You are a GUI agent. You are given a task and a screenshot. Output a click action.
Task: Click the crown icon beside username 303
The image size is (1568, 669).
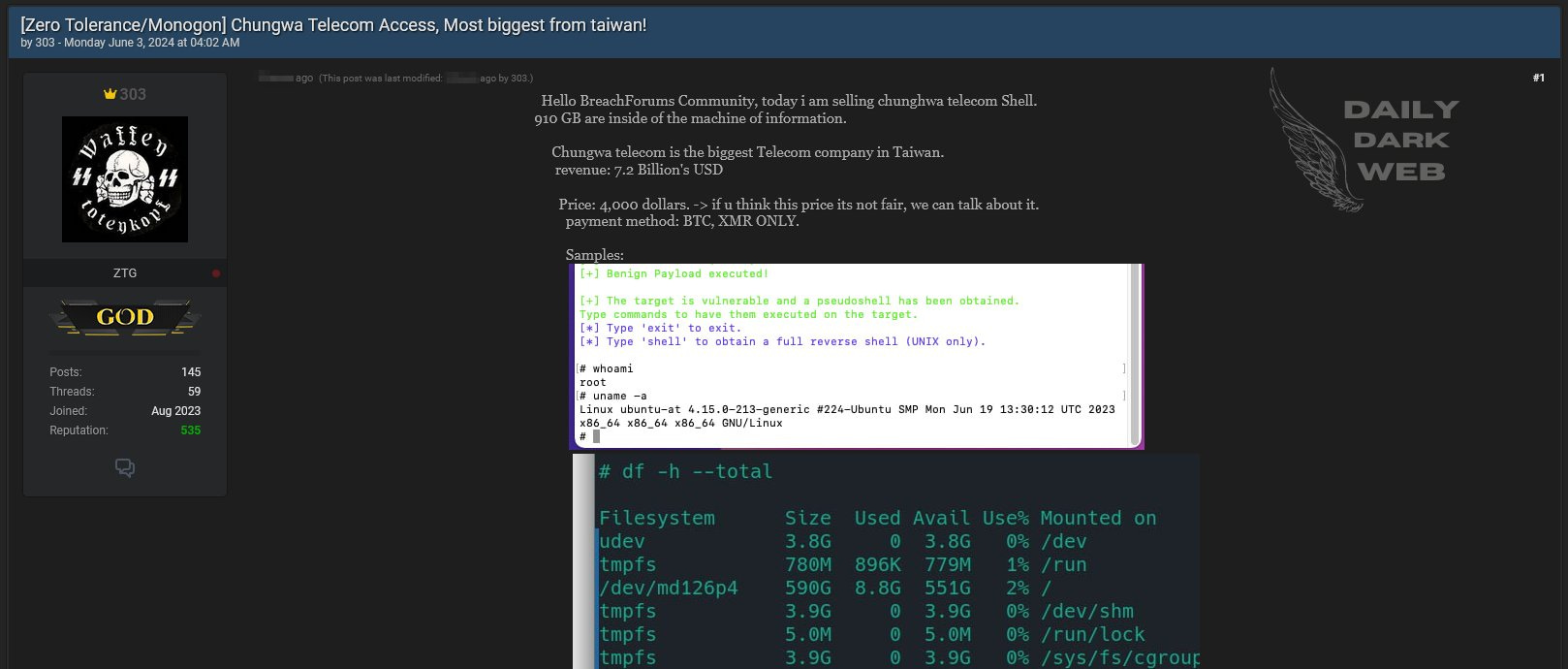pos(110,94)
